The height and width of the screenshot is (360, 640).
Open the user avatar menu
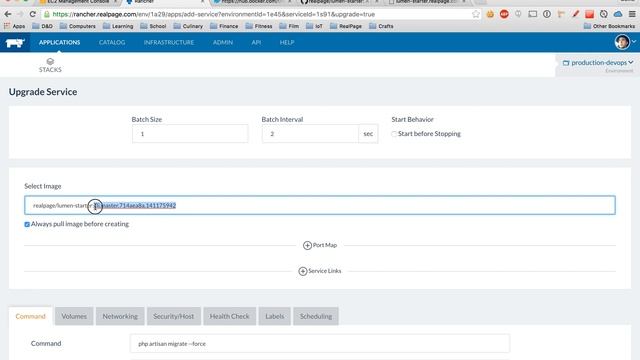coord(622,42)
